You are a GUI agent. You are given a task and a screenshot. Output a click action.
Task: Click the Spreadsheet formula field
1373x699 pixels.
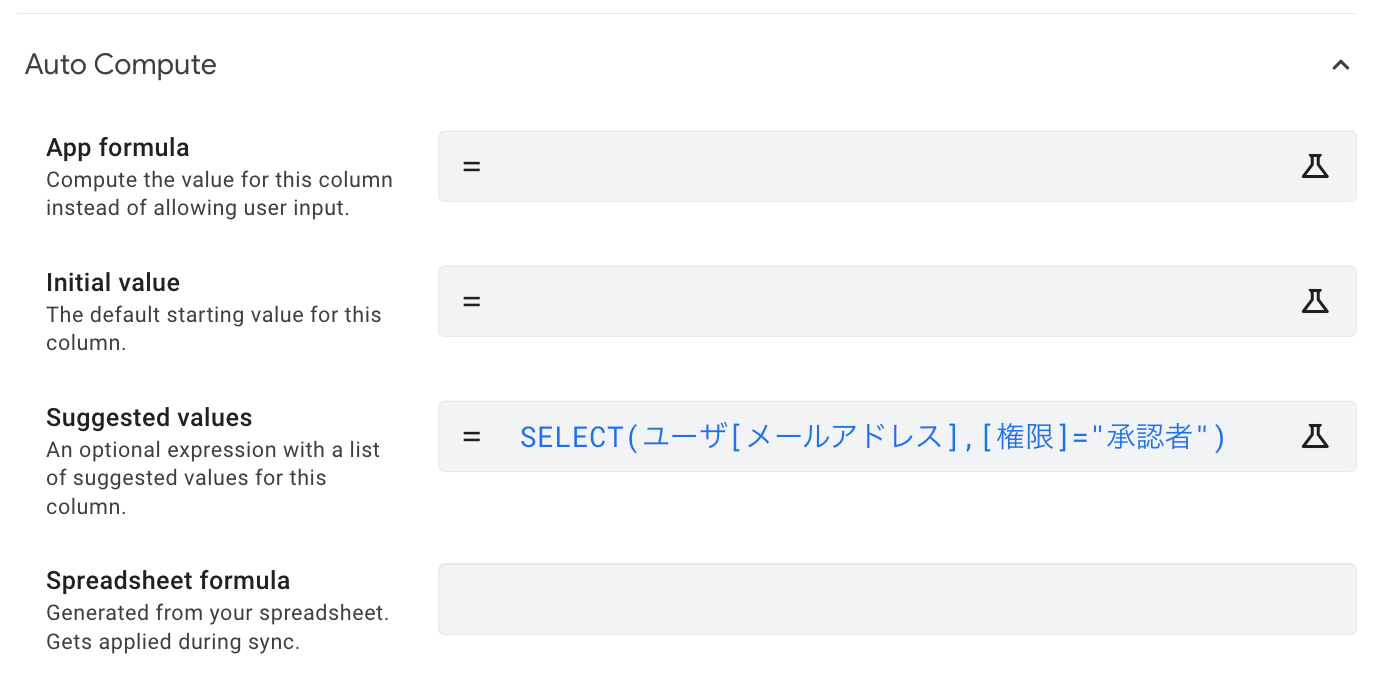[896, 599]
